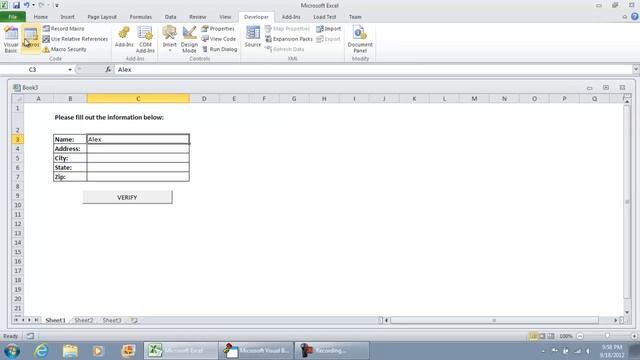Select the Name cell containing Alex
This screenshot has height=360, width=640.
tap(138, 139)
